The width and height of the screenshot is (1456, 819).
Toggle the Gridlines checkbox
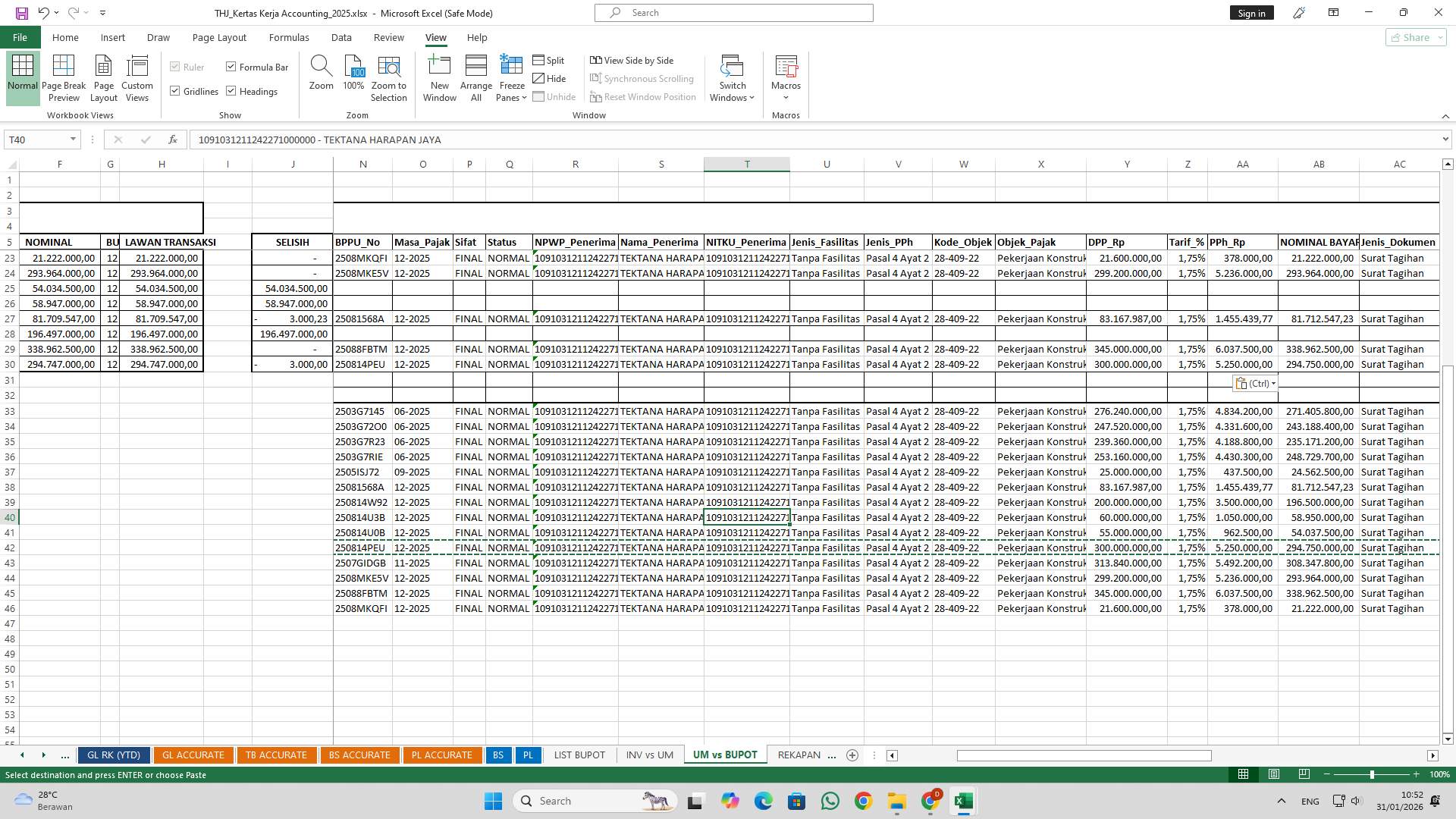(x=175, y=91)
